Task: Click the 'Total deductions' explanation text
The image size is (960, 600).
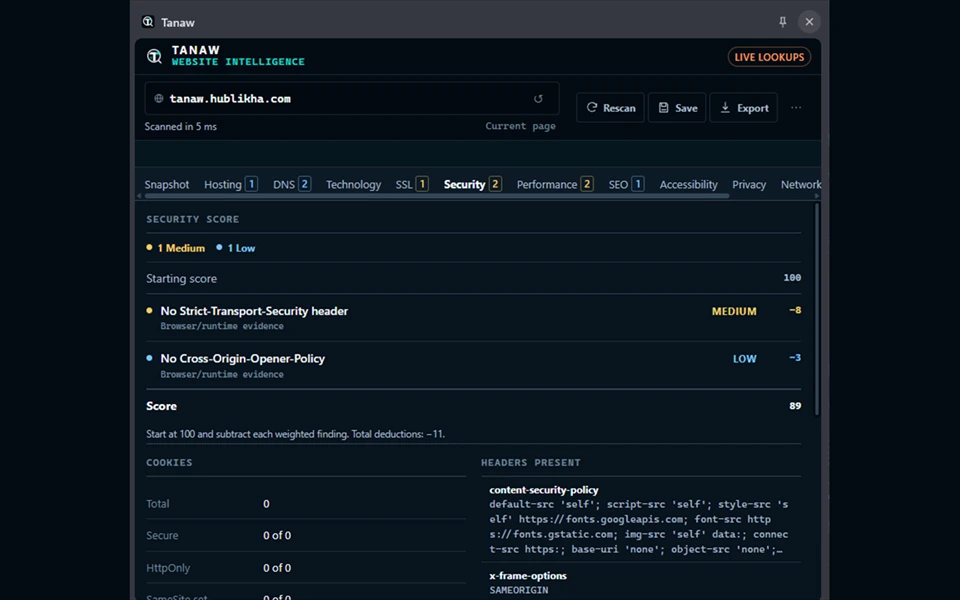Action: tap(295, 434)
